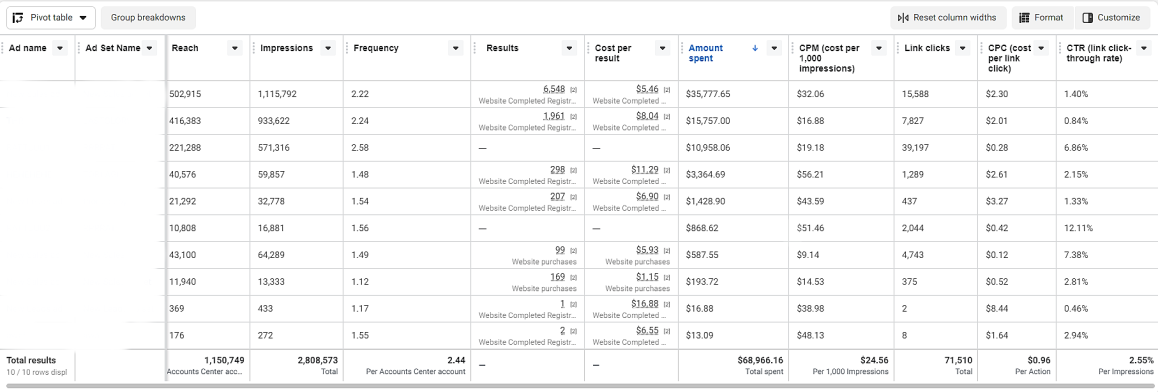Click the Frequency column header label
Image resolution: width=1158 pixels, height=392 pixels.
tap(376, 48)
